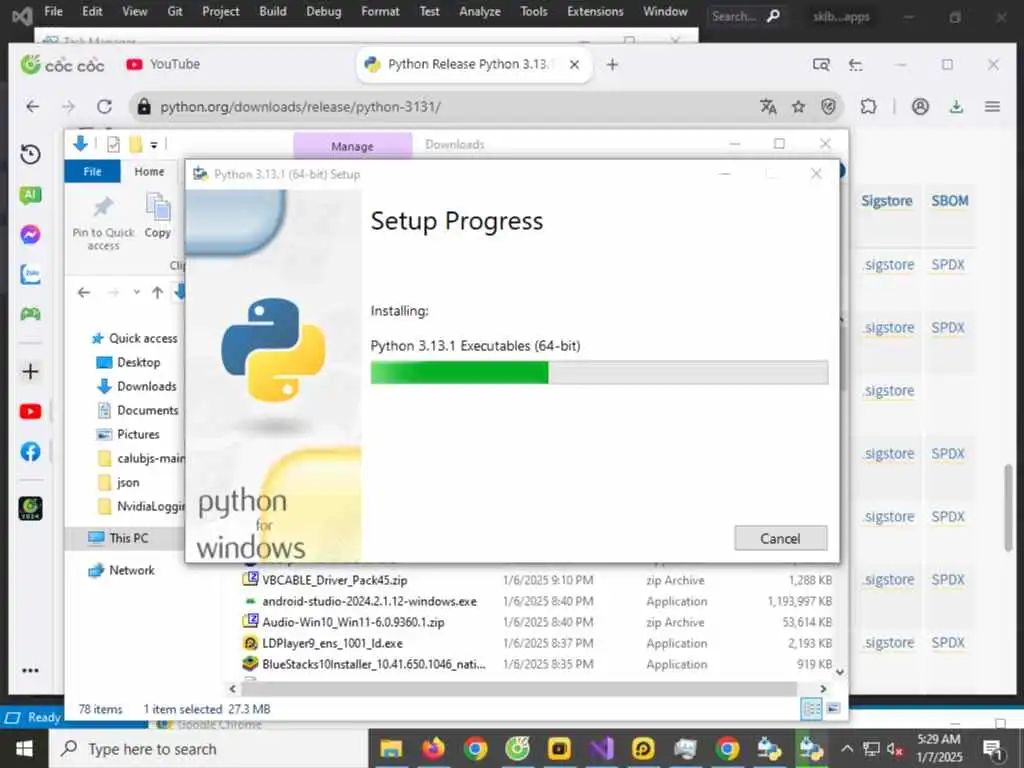
Task: Open the Visual Studio Debug menu
Action: tap(323, 11)
